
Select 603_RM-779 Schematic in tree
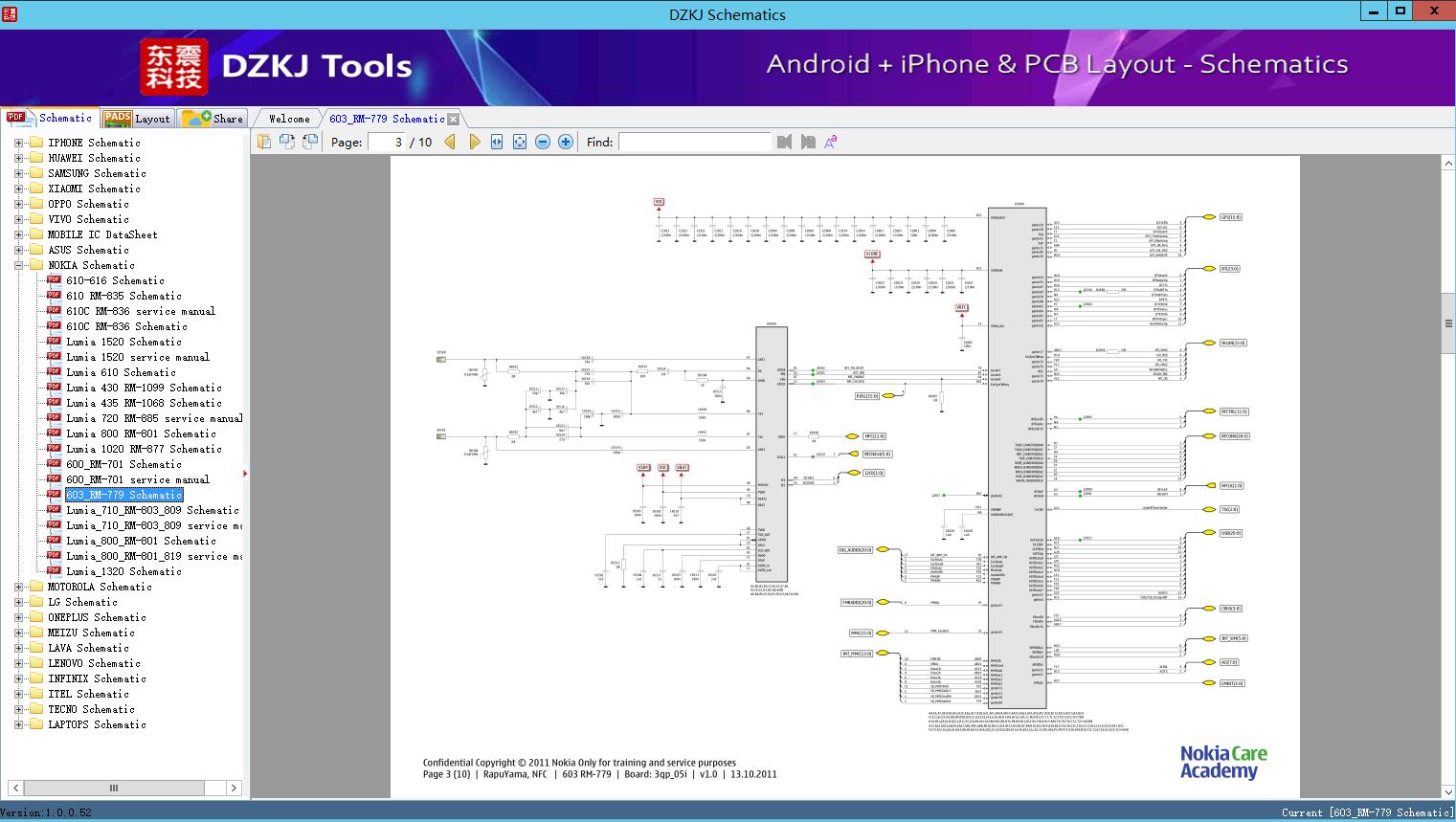[123, 495]
